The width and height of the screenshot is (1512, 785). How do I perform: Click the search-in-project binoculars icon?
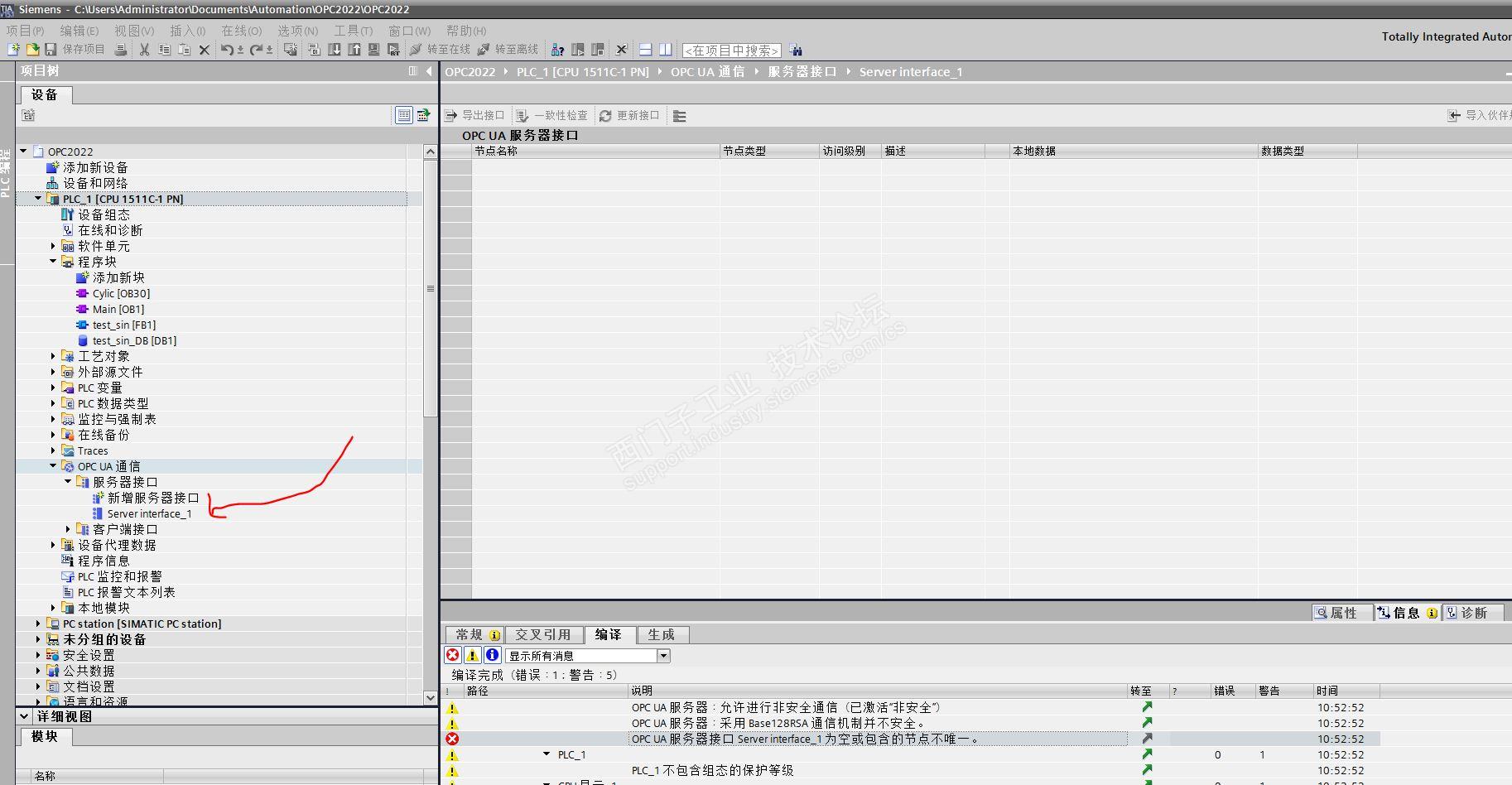[x=796, y=50]
